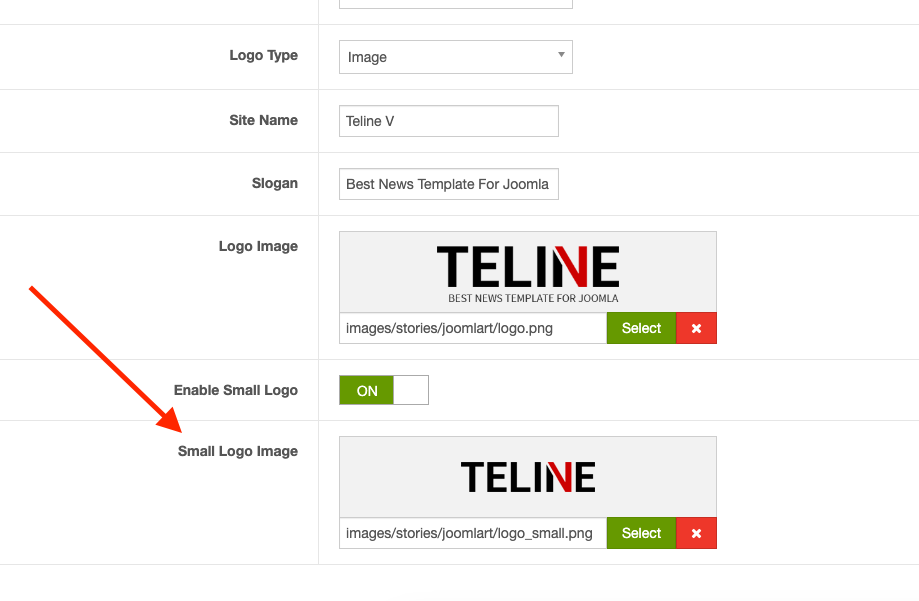The image size is (919, 601).
Task: Click the white handle of Small Logo switch
Action: [x=411, y=390]
